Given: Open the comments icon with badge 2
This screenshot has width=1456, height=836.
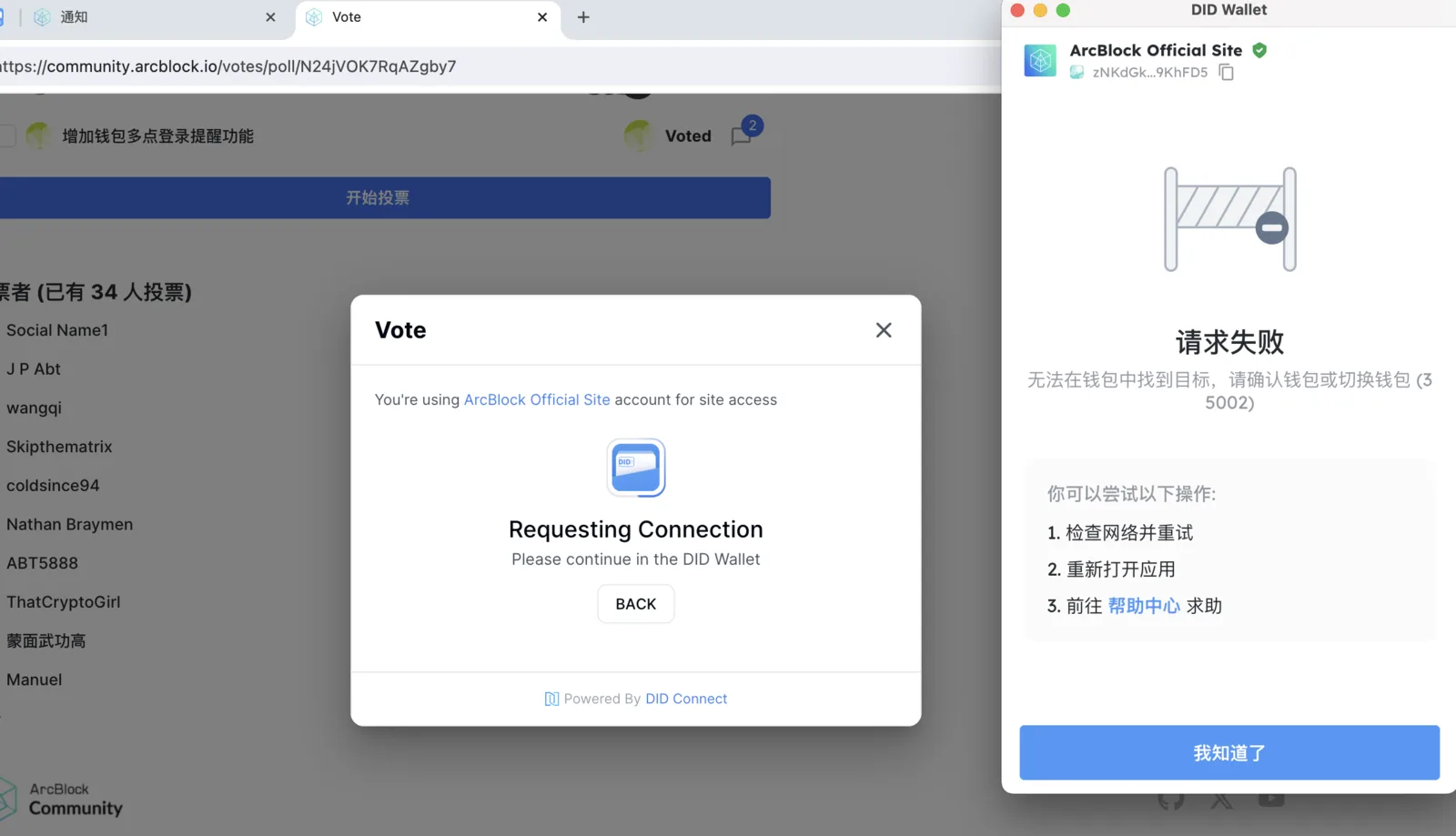Looking at the screenshot, I should [x=741, y=136].
